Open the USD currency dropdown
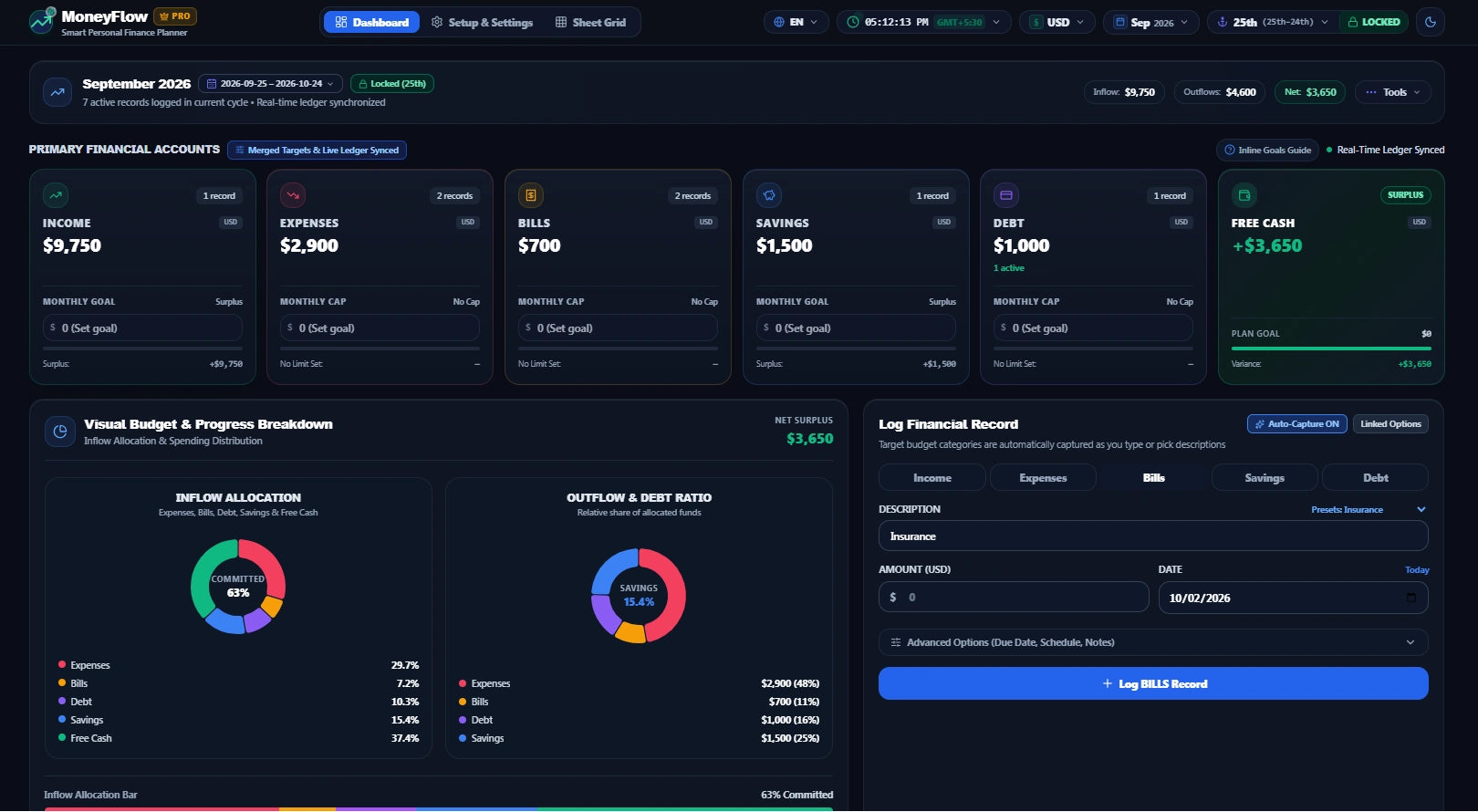 pyautogui.click(x=1057, y=22)
